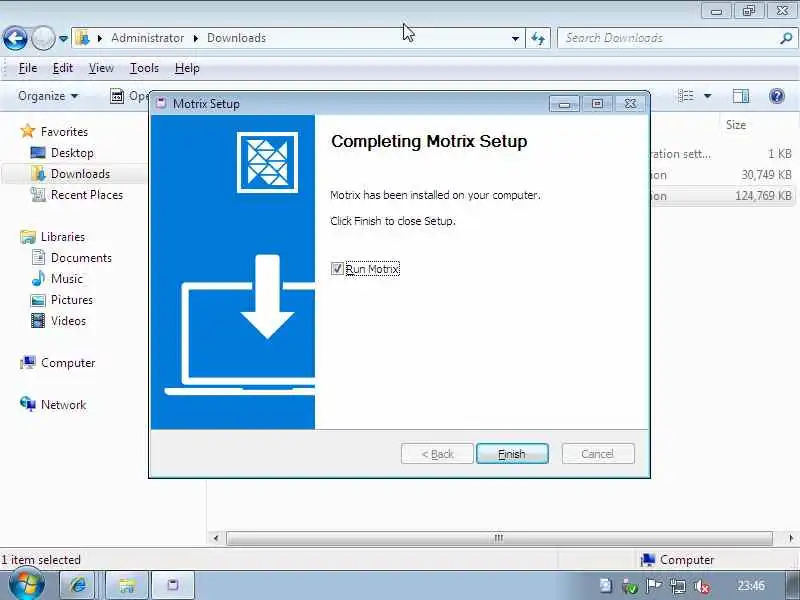Open the File menu
The image size is (800, 600).
click(x=28, y=68)
